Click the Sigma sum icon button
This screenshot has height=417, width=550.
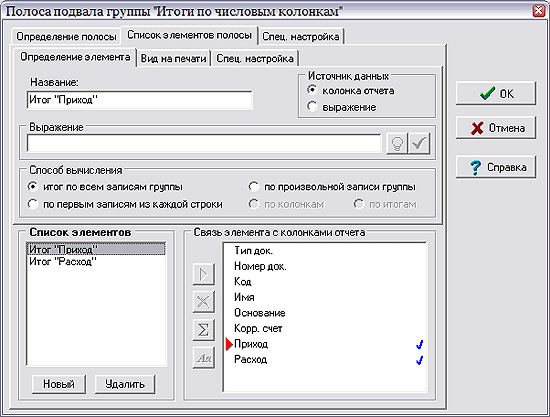(203, 330)
